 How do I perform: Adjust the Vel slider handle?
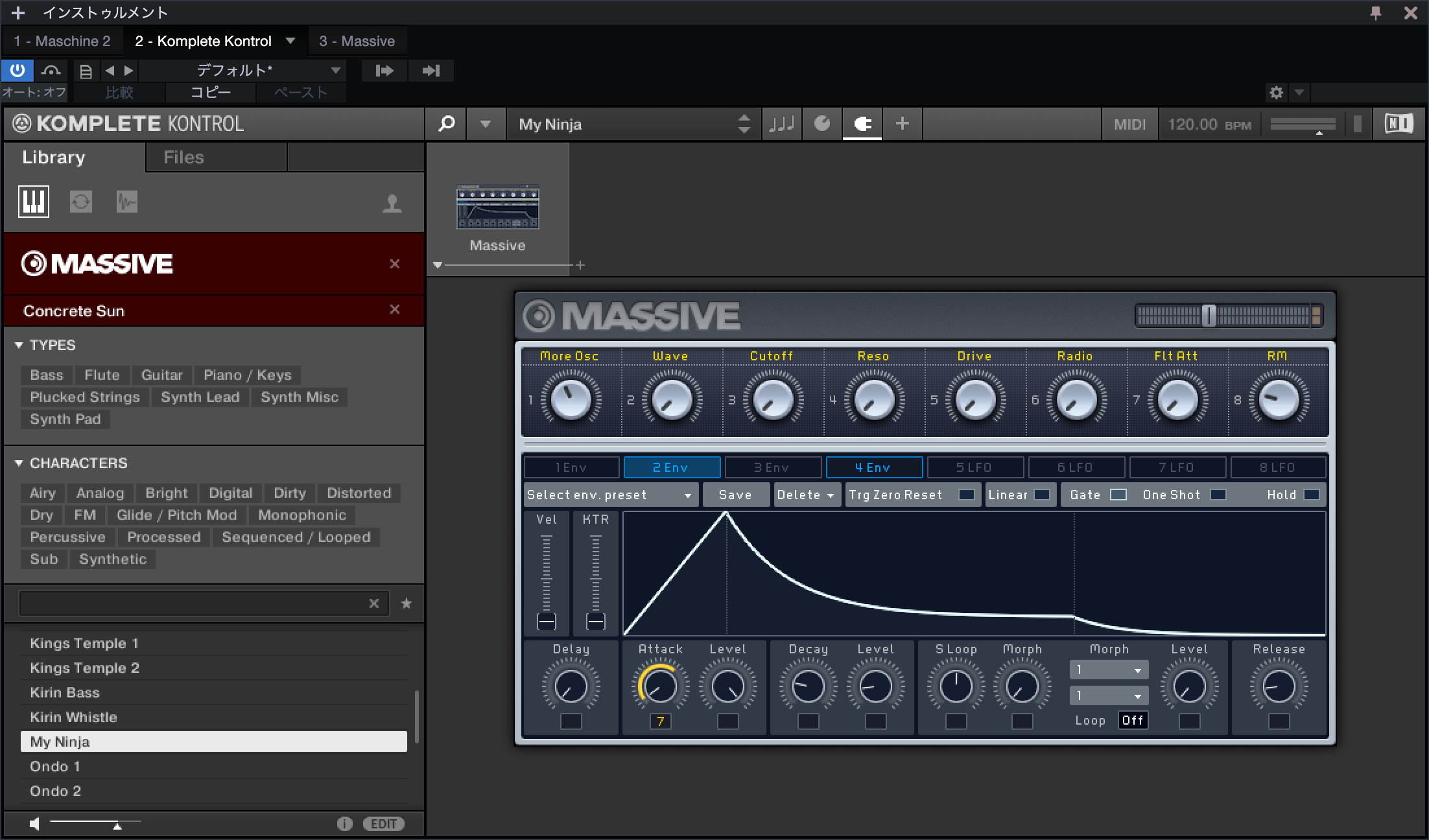click(x=547, y=622)
